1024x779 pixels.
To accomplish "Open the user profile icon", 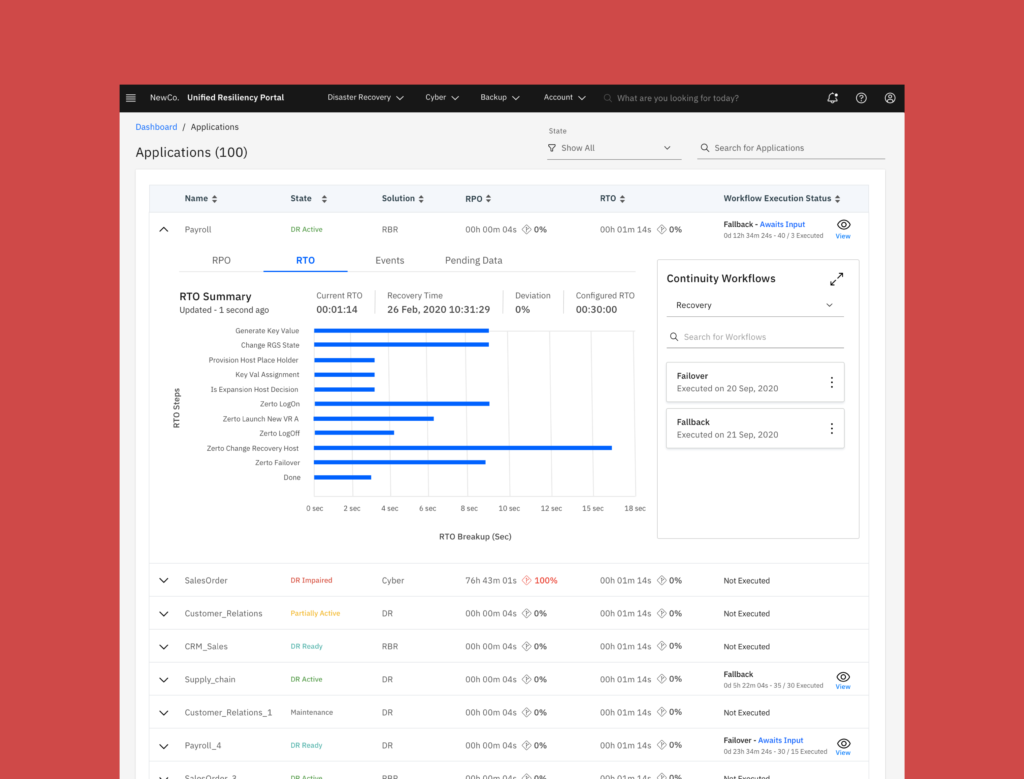I will point(890,98).
